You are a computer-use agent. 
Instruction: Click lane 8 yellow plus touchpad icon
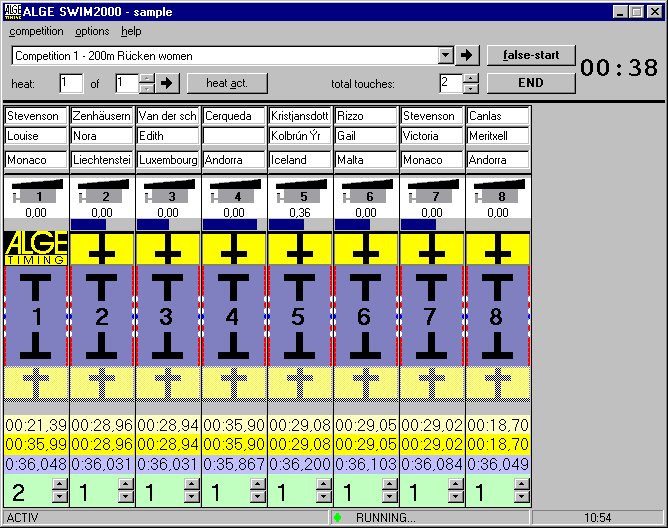click(498, 249)
